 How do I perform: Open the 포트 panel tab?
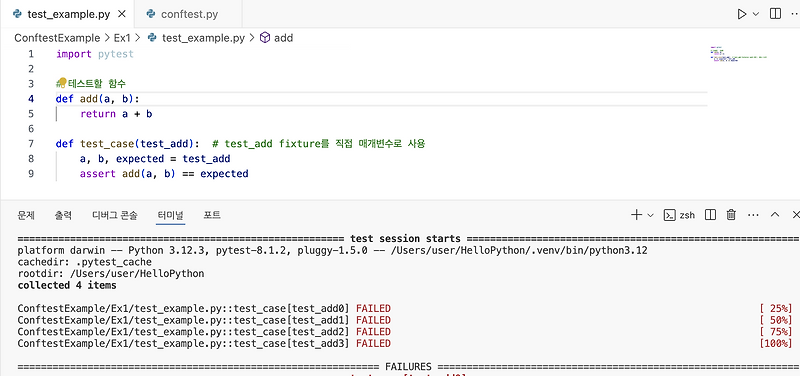pos(212,215)
